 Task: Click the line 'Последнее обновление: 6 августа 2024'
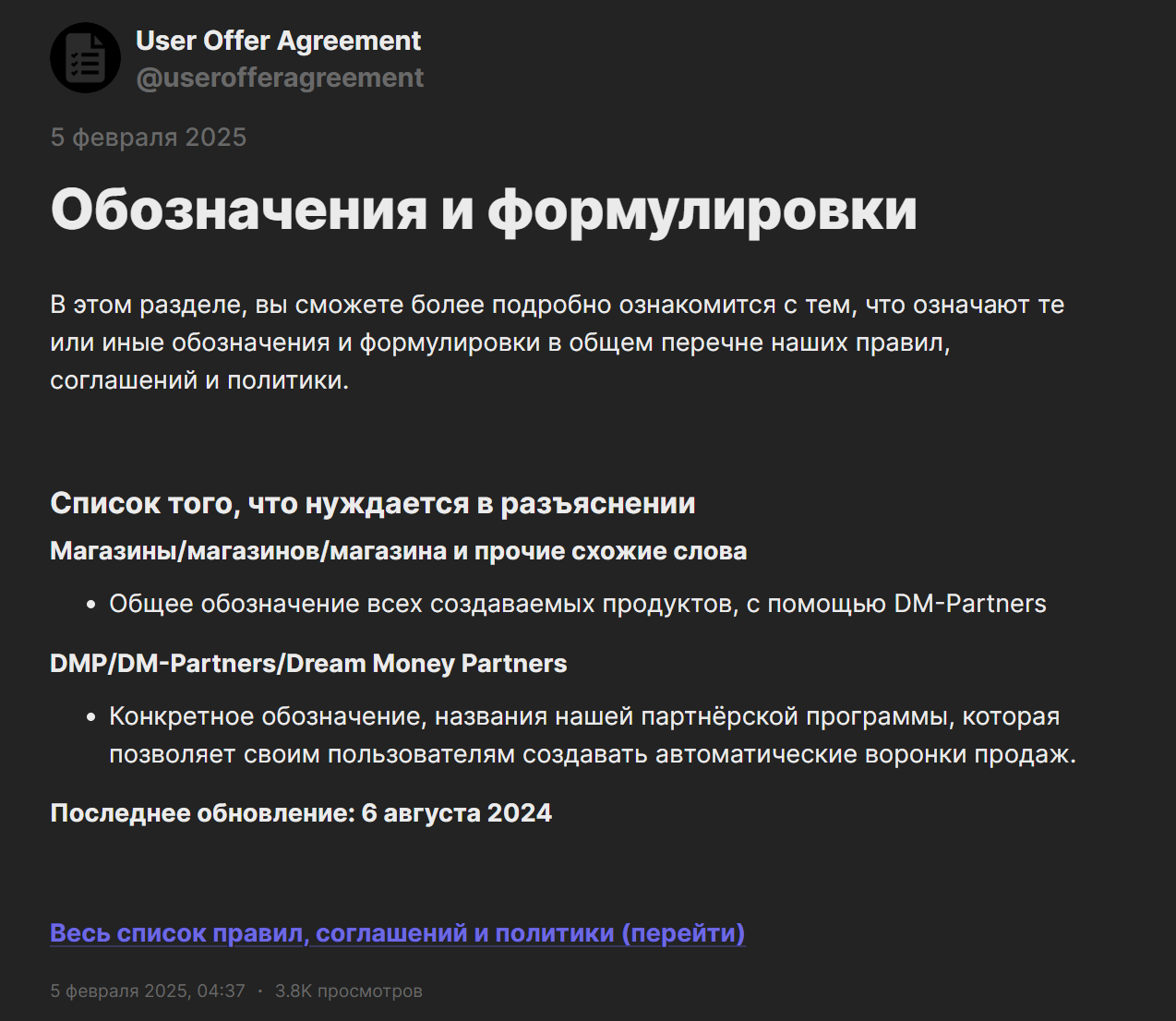[301, 813]
